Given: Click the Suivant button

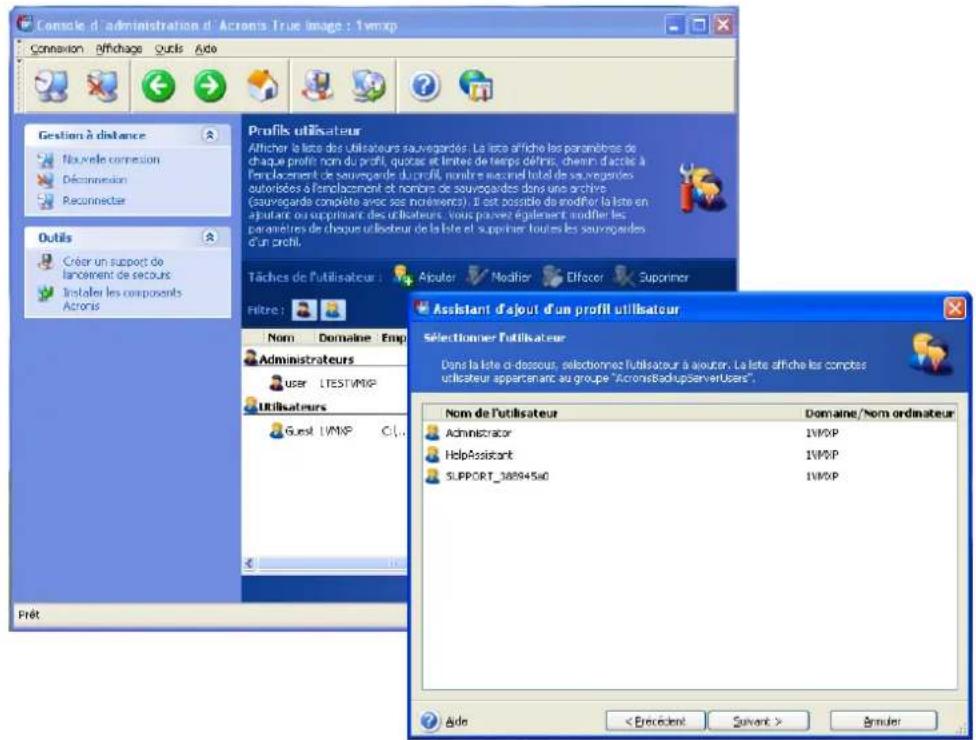Looking at the screenshot, I should click(758, 721).
